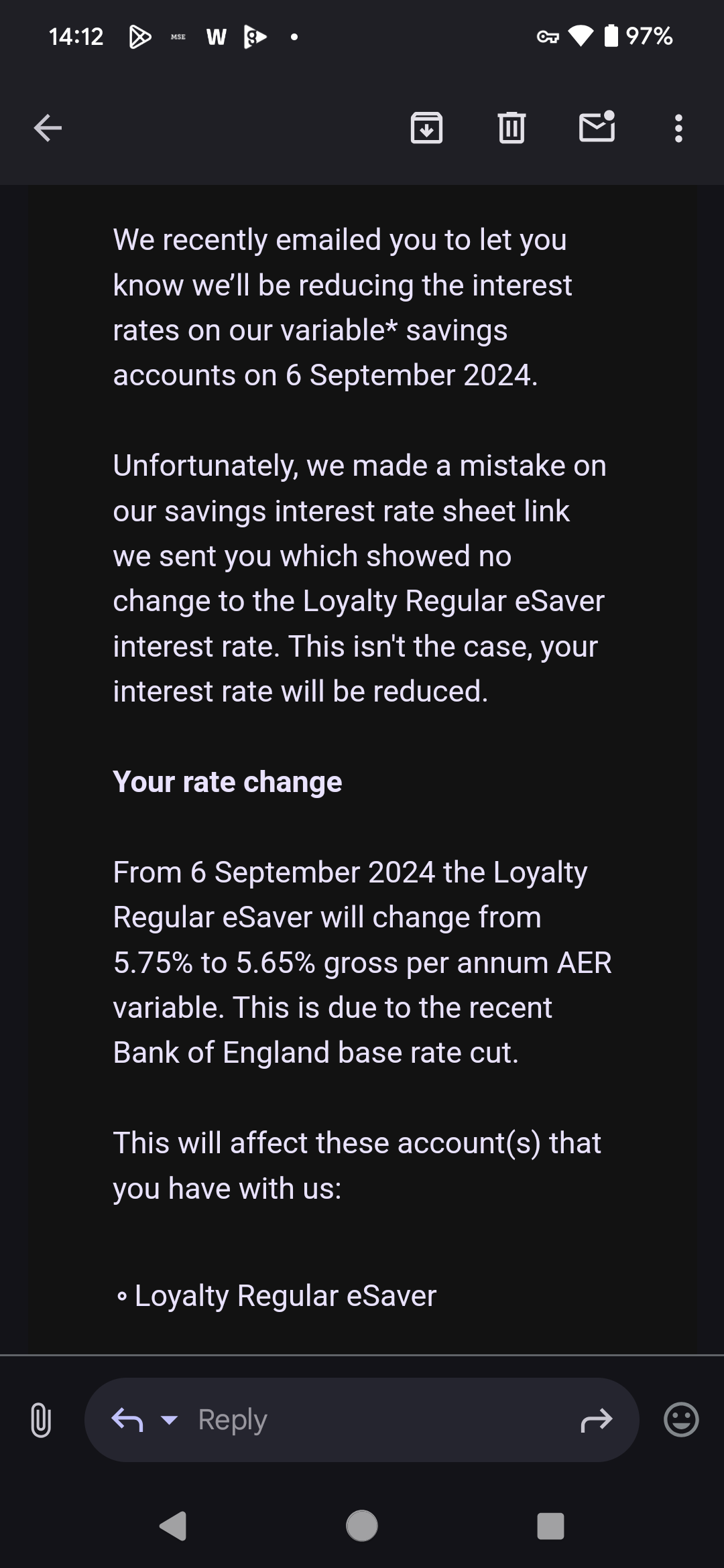Tap battery 97% indicator

click(638, 36)
